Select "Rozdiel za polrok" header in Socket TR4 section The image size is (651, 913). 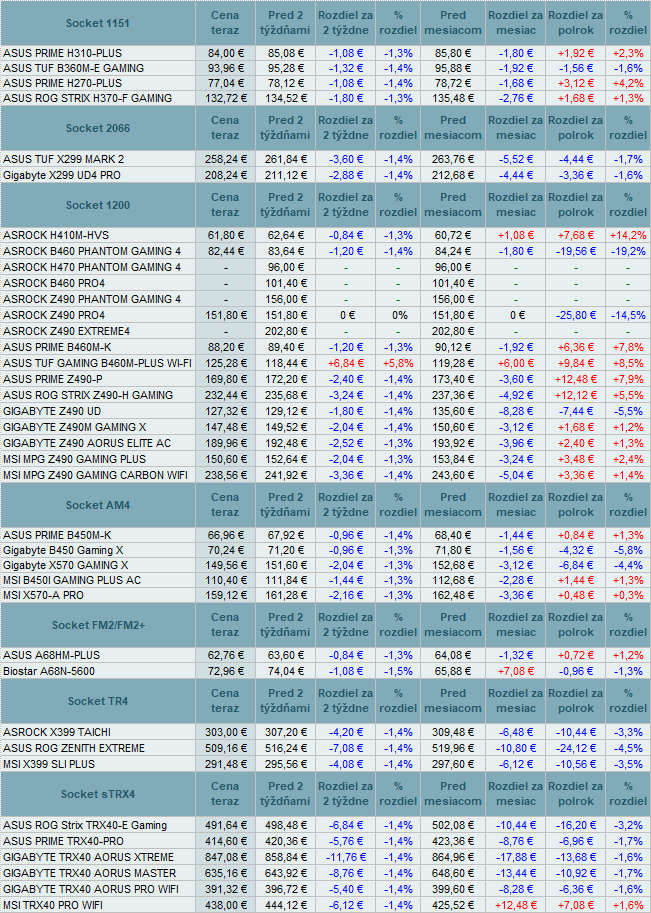click(575, 701)
